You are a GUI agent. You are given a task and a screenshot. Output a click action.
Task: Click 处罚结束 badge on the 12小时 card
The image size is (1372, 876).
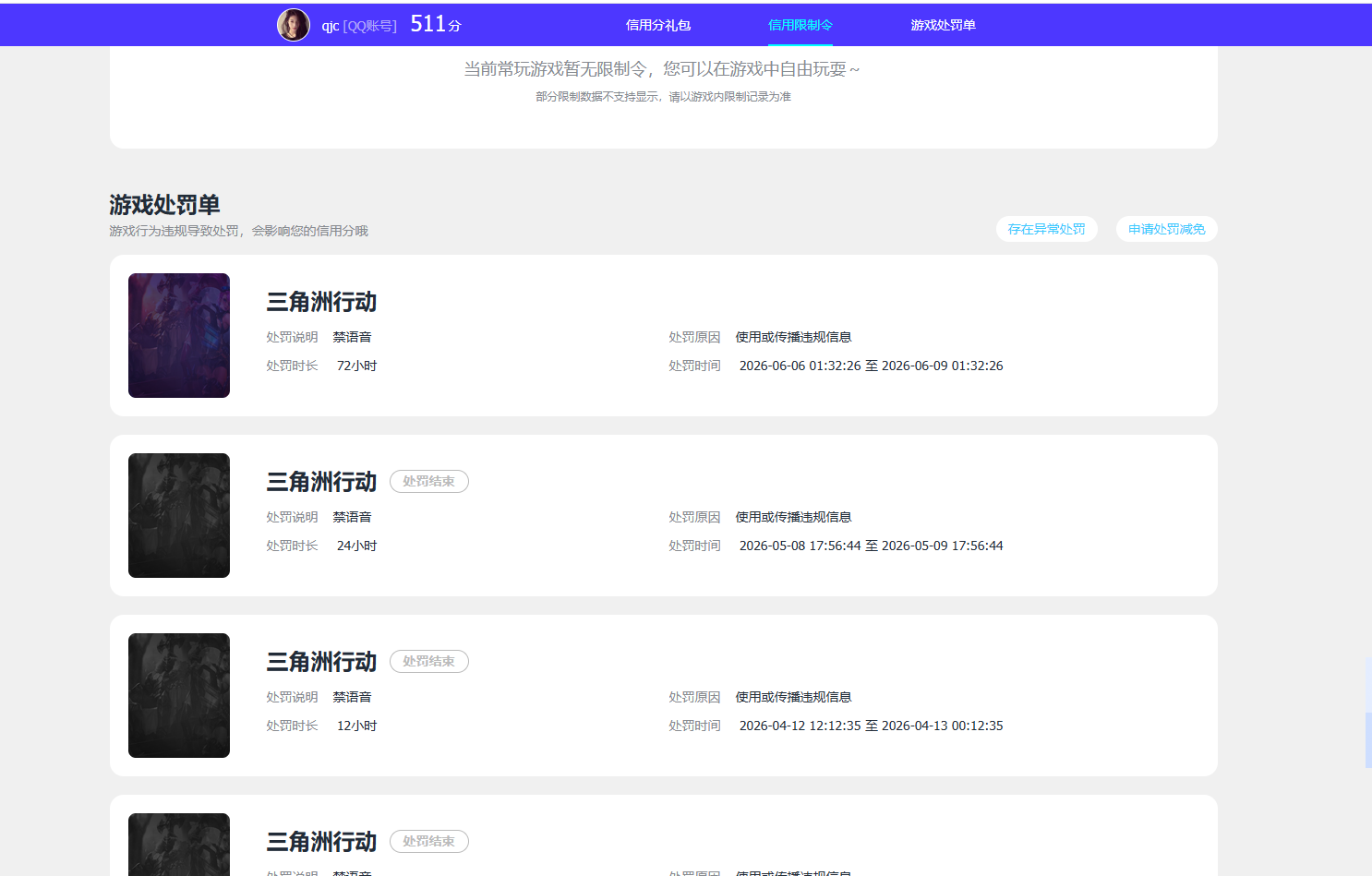pyautogui.click(x=429, y=661)
